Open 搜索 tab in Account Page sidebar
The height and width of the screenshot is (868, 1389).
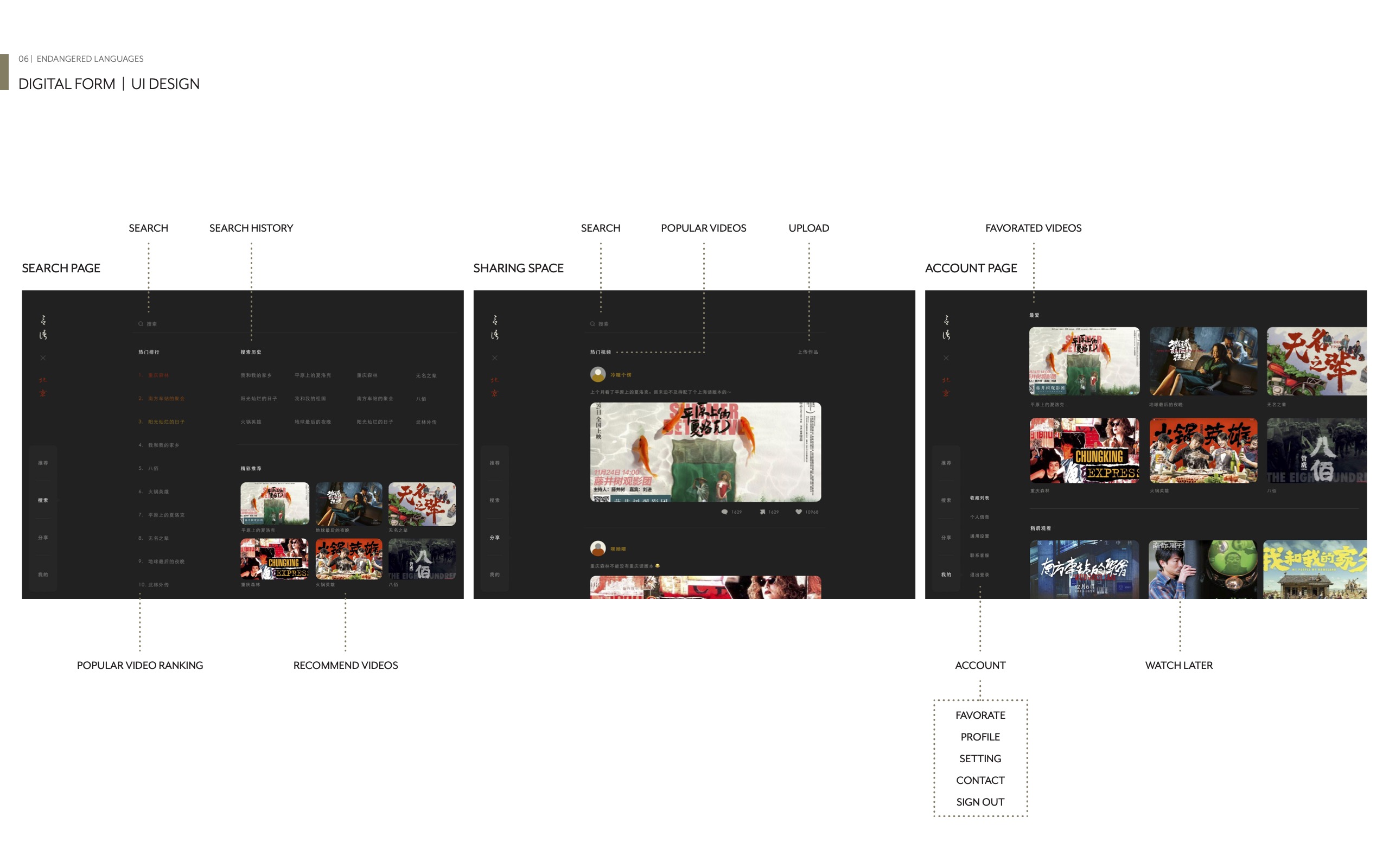(946, 500)
